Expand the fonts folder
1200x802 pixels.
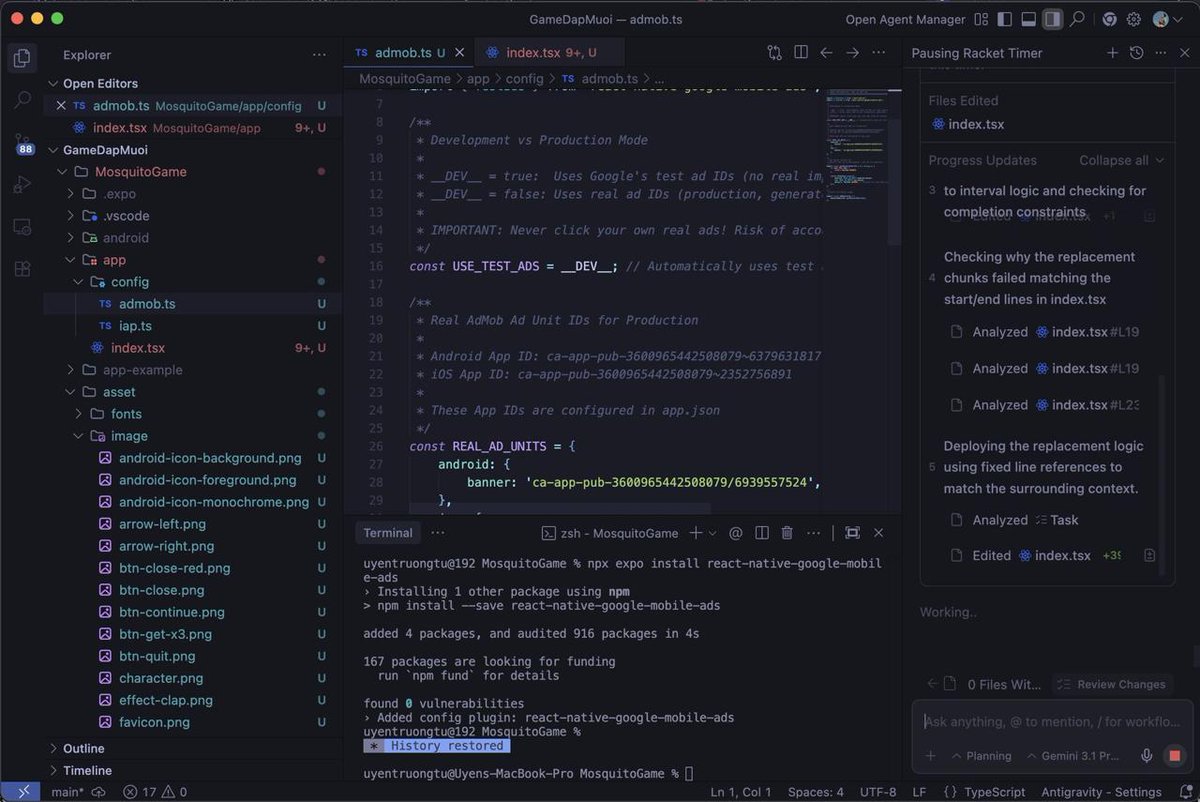tap(125, 414)
